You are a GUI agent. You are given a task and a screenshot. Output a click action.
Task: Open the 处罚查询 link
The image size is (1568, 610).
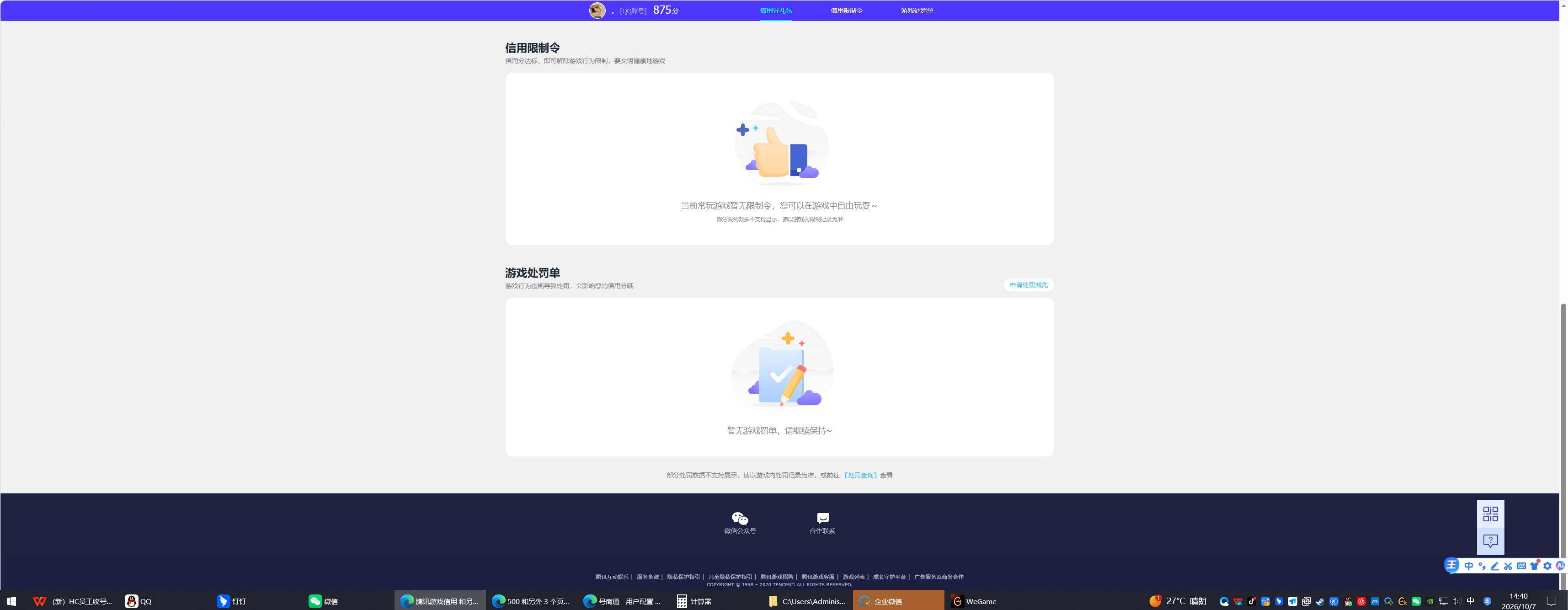(x=860, y=475)
